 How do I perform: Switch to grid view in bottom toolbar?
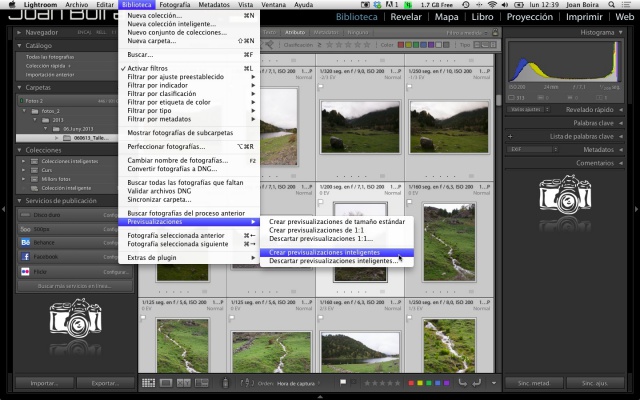click(148, 383)
